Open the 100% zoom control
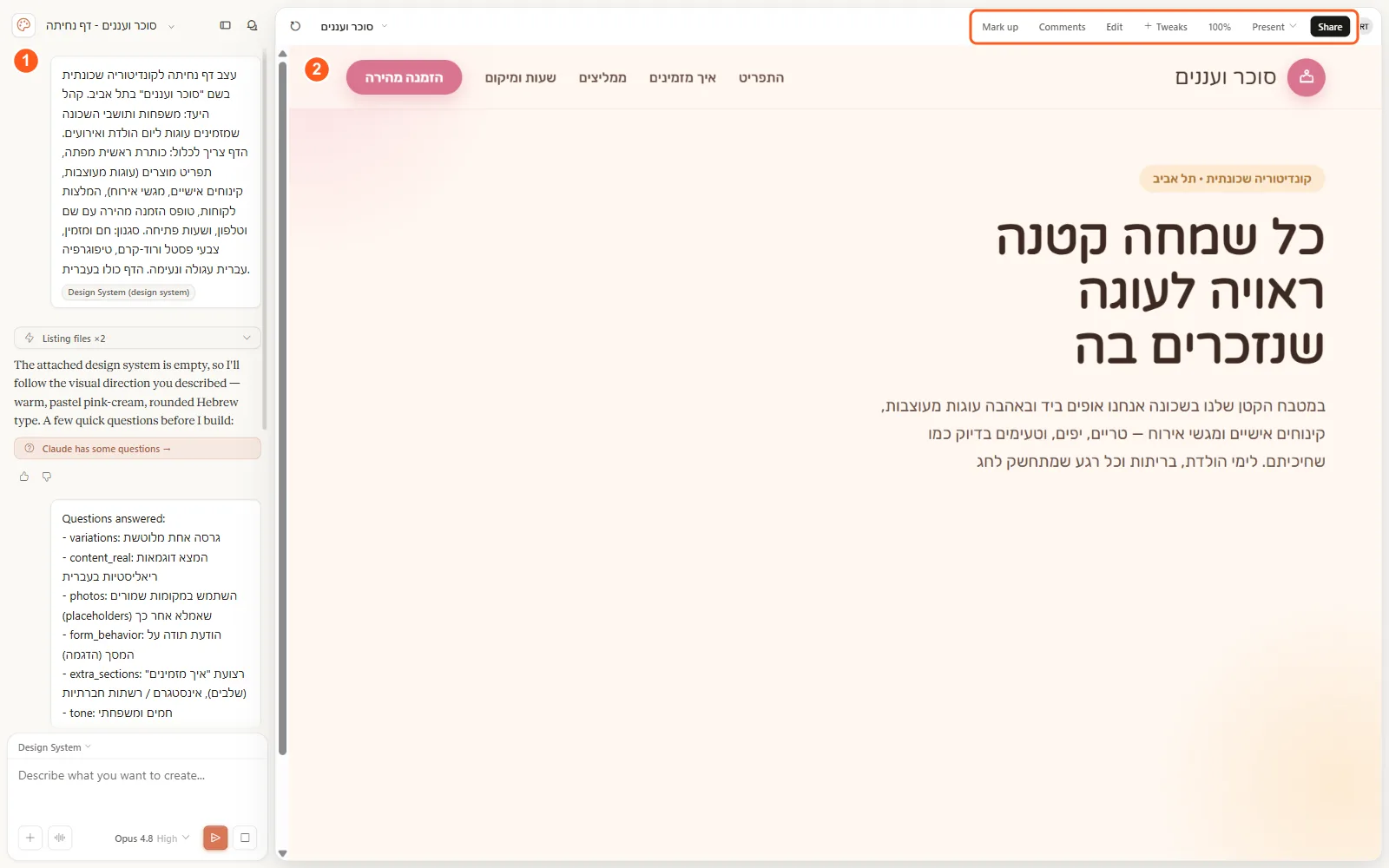This screenshot has width=1389, height=868. pyautogui.click(x=1219, y=27)
